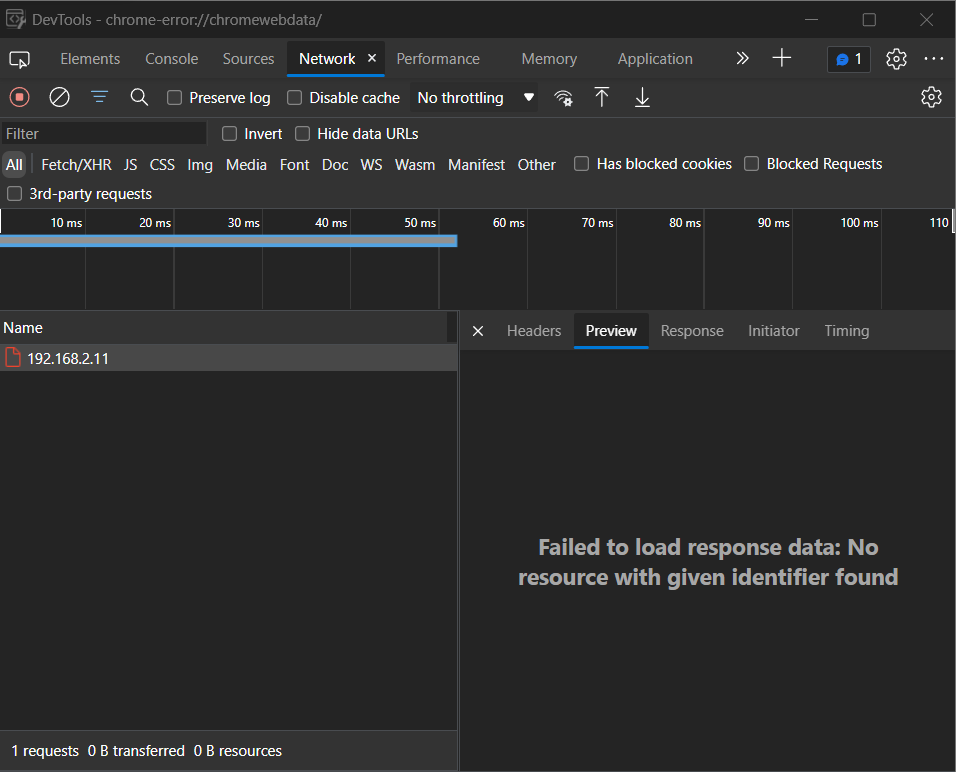The image size is (956, 772).
Task: Filter by Font requests
Action: tap(294, 165)
